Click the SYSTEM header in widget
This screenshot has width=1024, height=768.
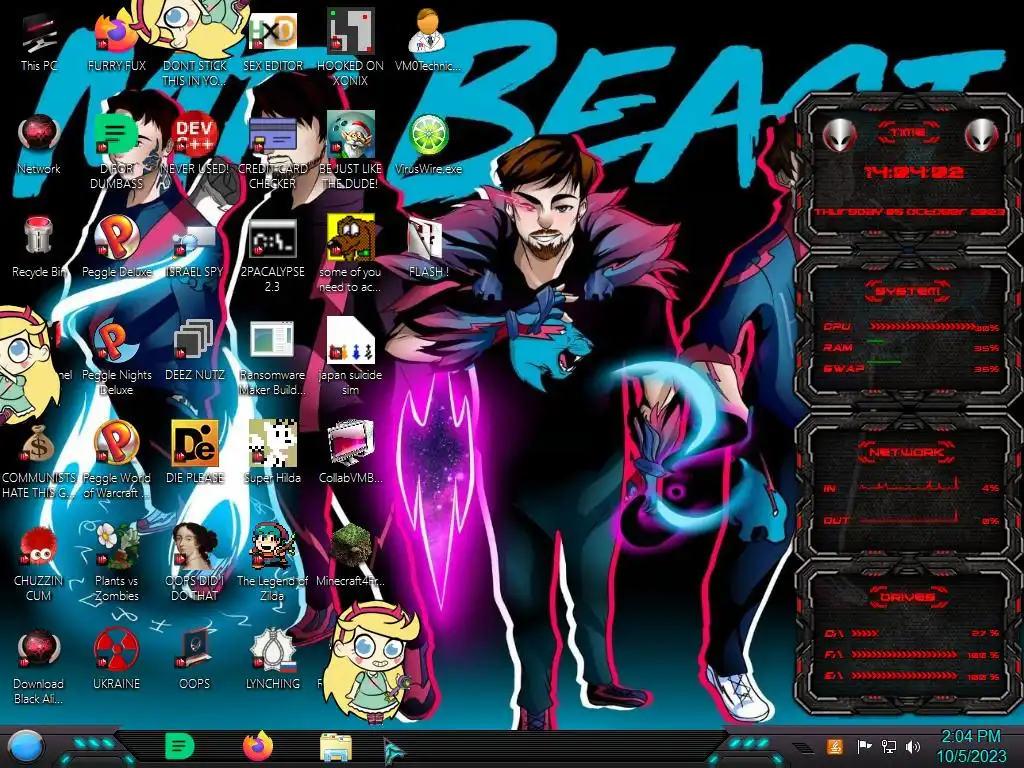pyautogui.click(x=908, y=291)
